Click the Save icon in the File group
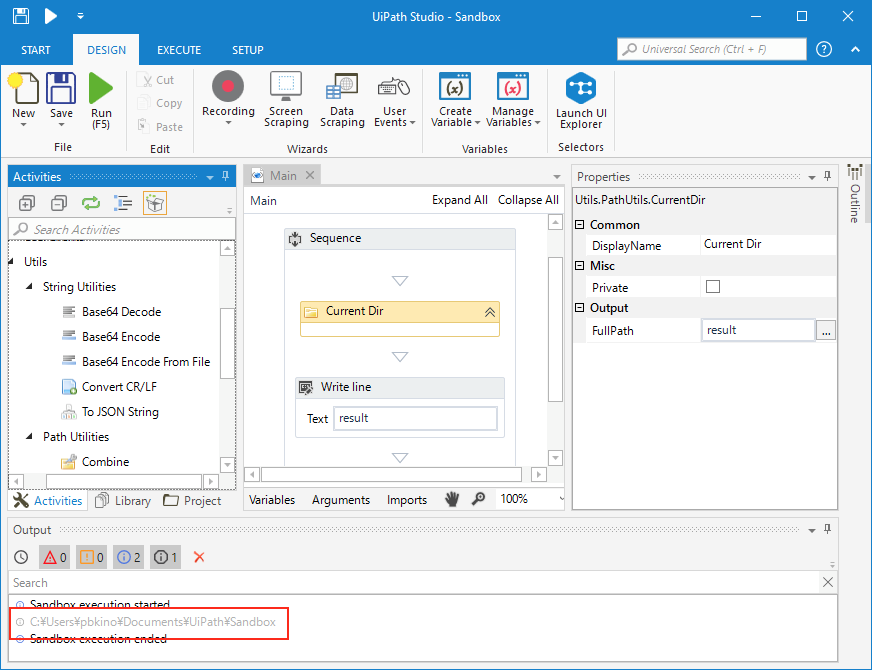The width and height of the screenshot is (872, 670). (x=62, y=90)
